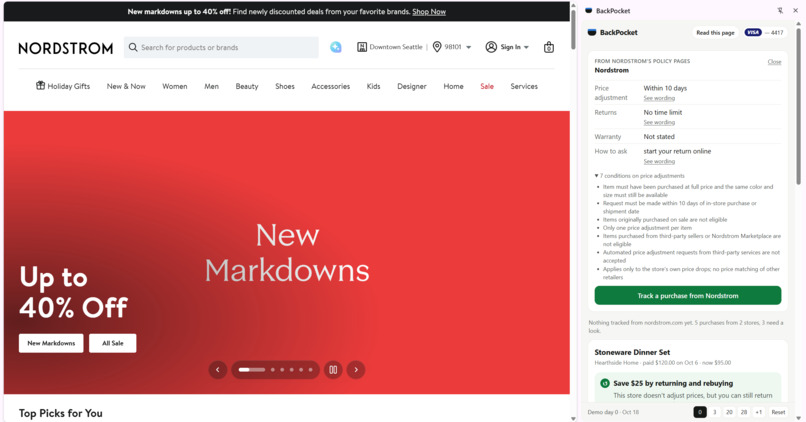This screenshot has height=422, width=806.
Task: Click the 'Demo day 0 · Oct 18' text
Action: pos(613,412)
